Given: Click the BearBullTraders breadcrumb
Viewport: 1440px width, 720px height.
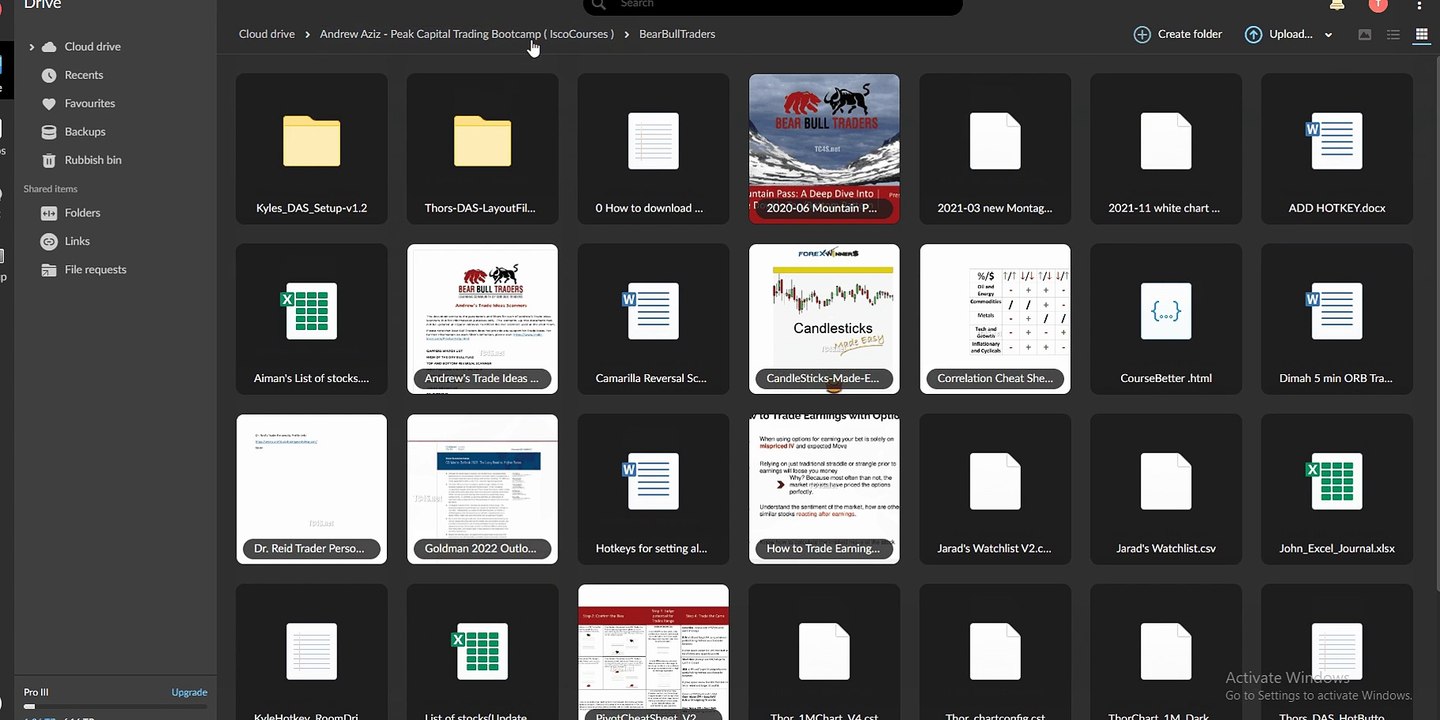Looking at the screenshot, I should pyautogui.click(x=677, y=34).
